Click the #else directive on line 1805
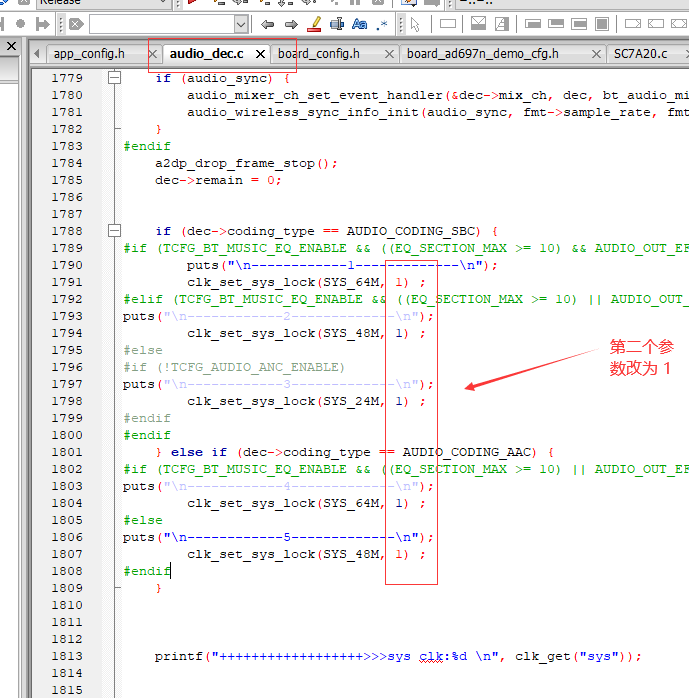The width and height of the screenshot is (689, 698). 143,520
